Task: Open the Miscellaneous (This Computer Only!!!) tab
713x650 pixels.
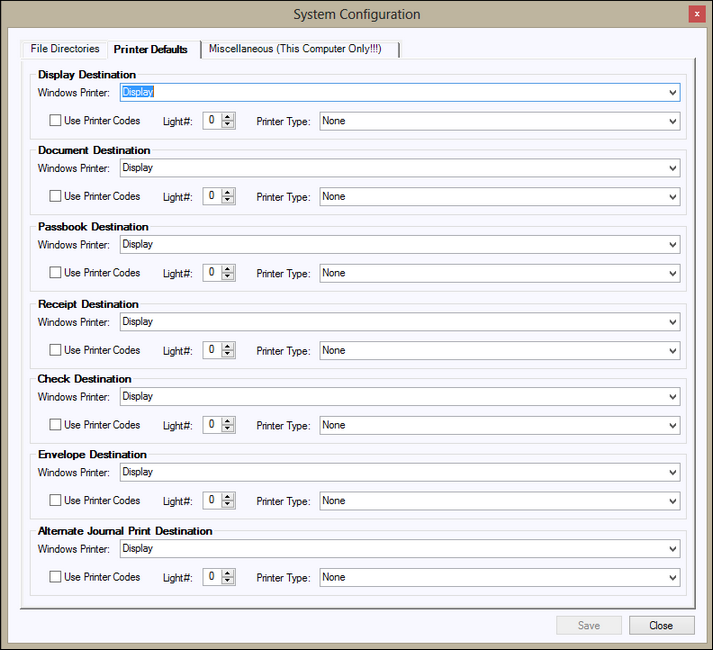Action: [x=301, y=49]
